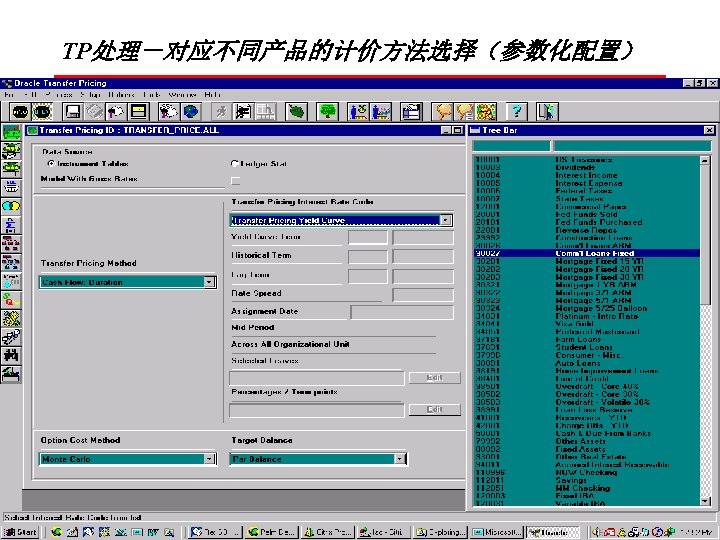Click the bottom sidebar icon with green arrow
Screen dimensions: 720x540
(11, 374)
